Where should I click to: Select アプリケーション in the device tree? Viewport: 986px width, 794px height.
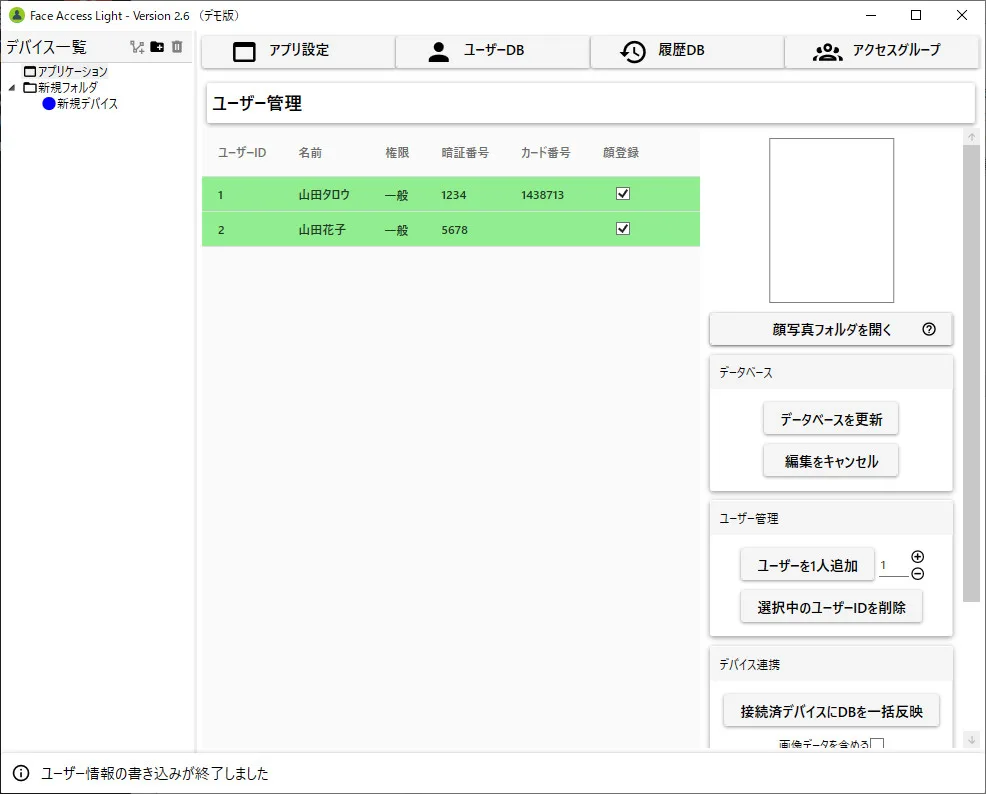click(x=72, y=72)
